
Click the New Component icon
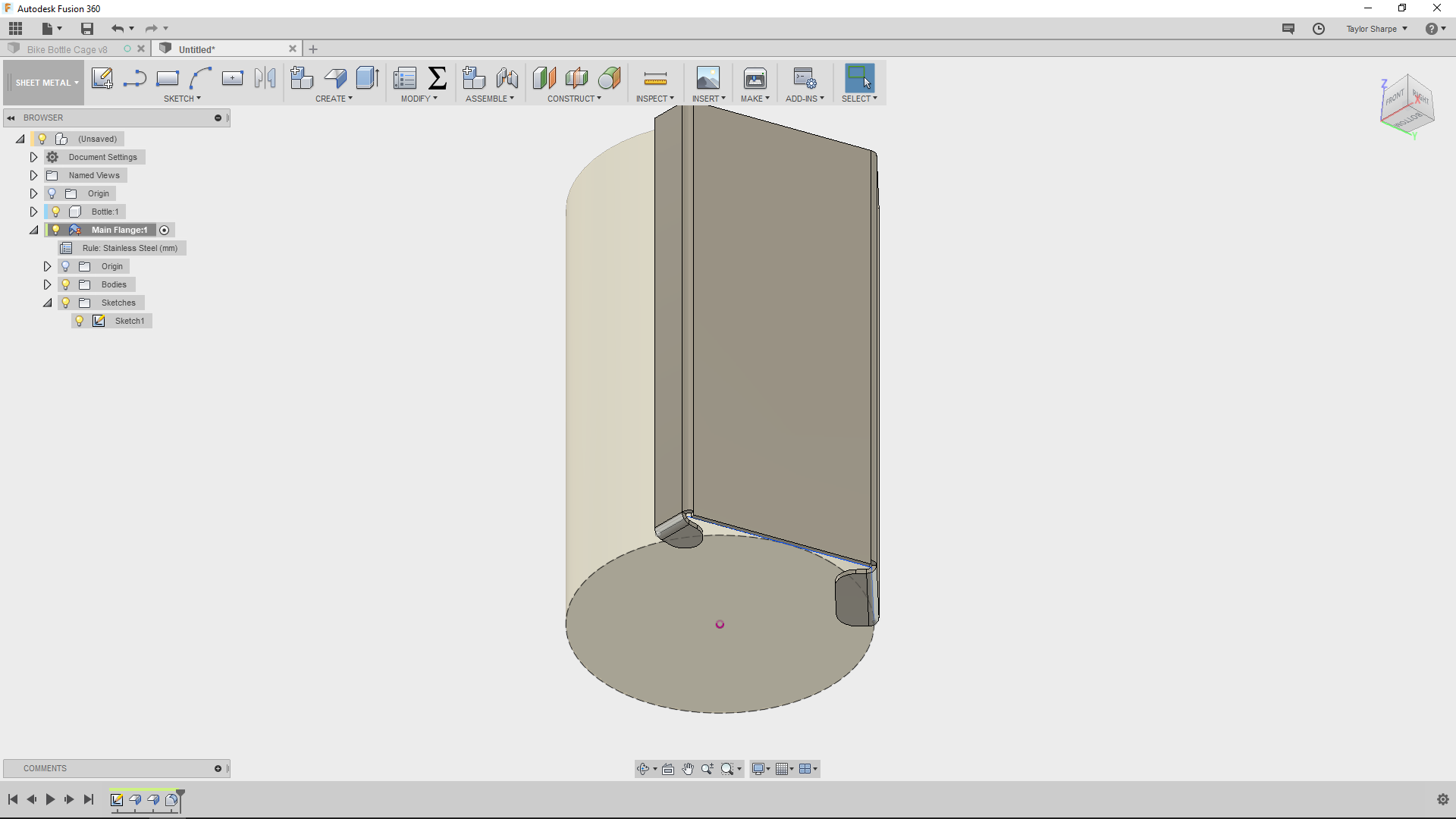pyautogui.click(x=302, y=78)
